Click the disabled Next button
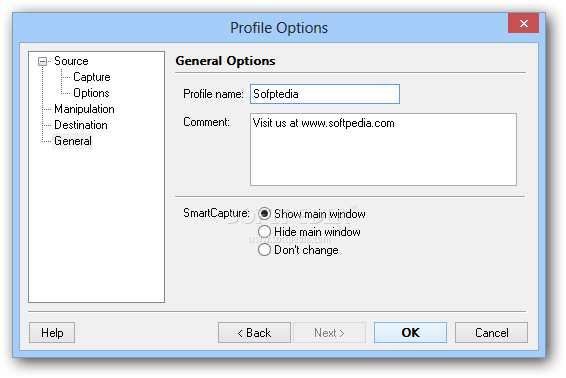Screen dimensions: 566x378 click(329, 333)
